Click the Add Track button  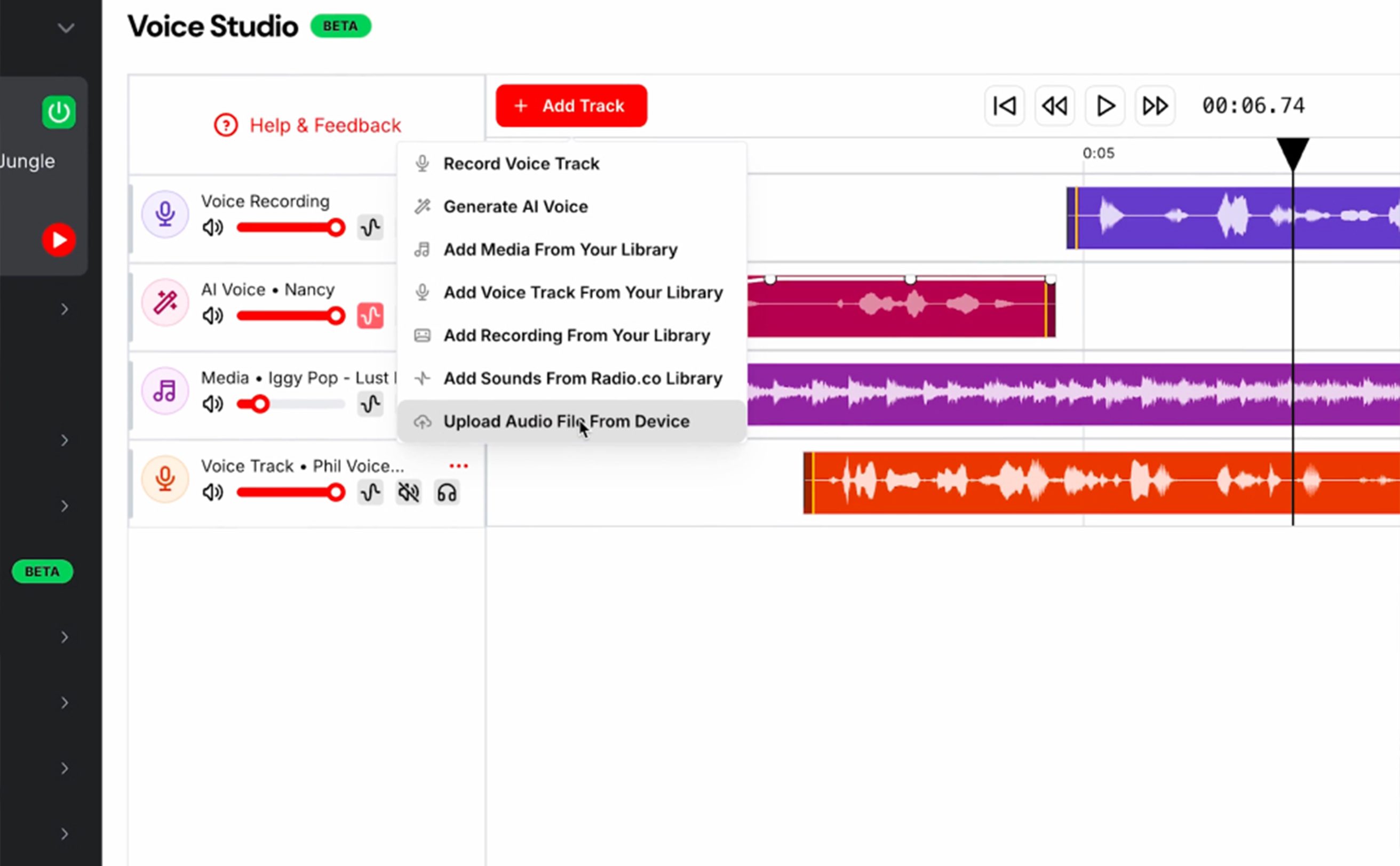[x=571, y=106]
